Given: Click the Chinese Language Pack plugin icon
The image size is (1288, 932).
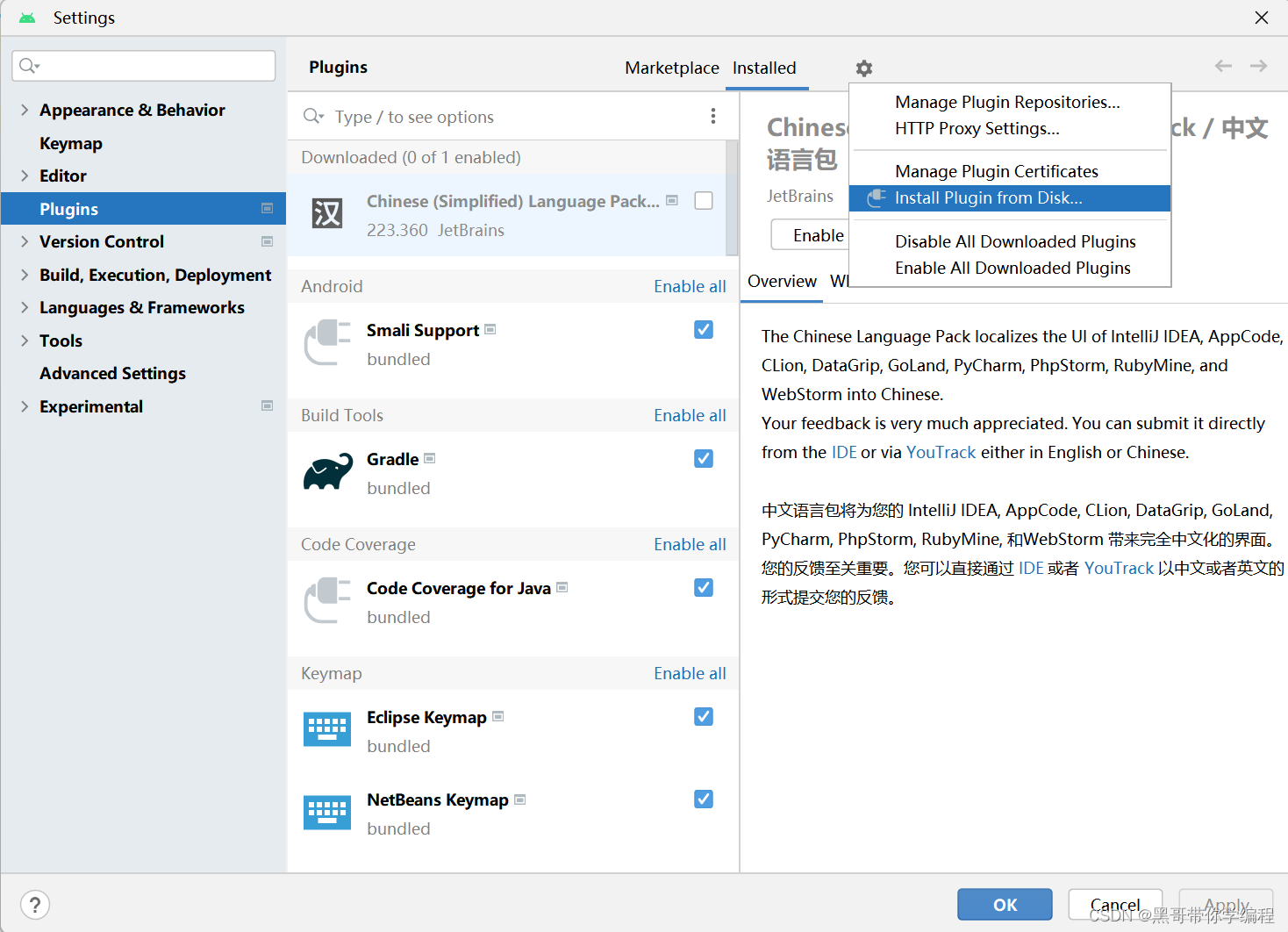Looking at the screenshot, I should point(327,213).
